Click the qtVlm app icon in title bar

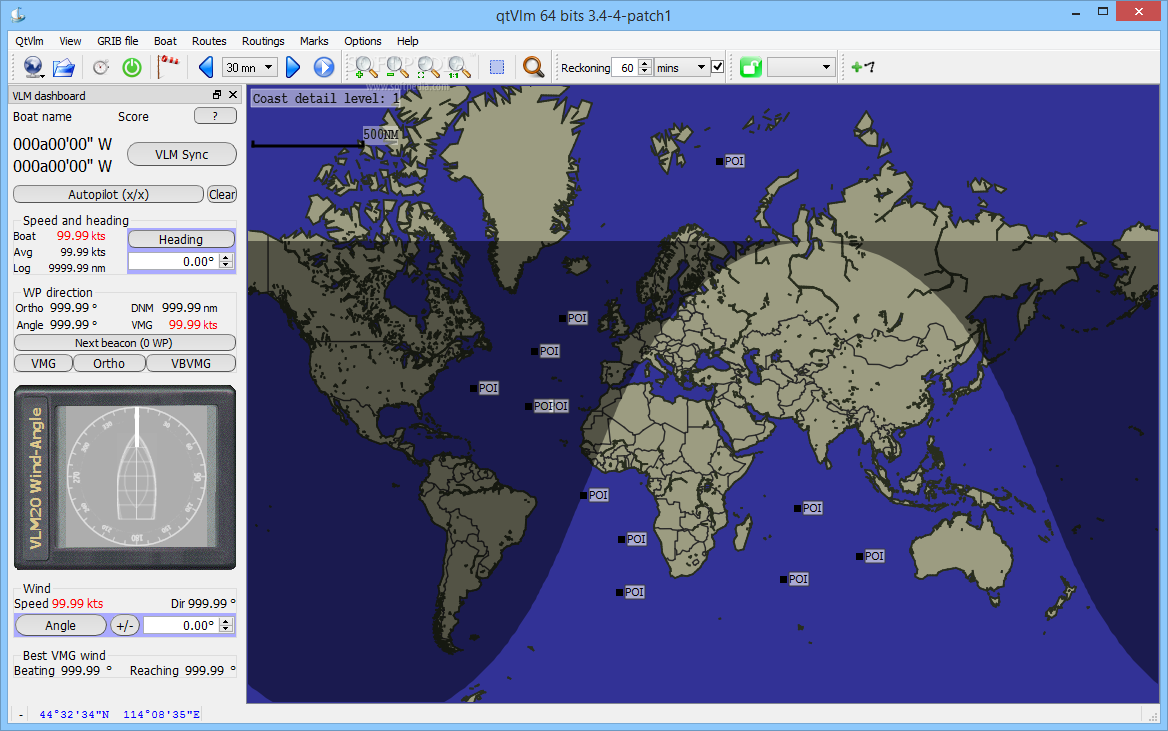[x=18, y=14]
